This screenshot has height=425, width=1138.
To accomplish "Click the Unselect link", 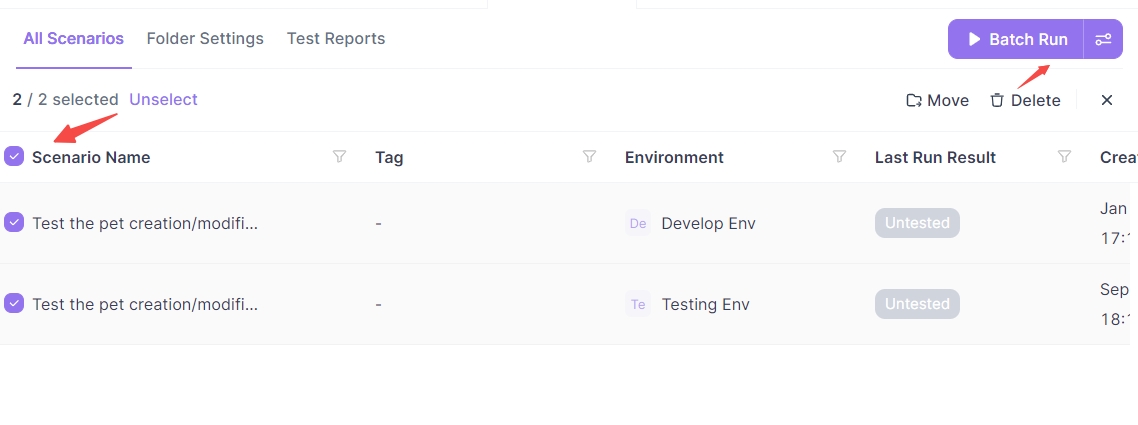I will click(x=163, y=99).
